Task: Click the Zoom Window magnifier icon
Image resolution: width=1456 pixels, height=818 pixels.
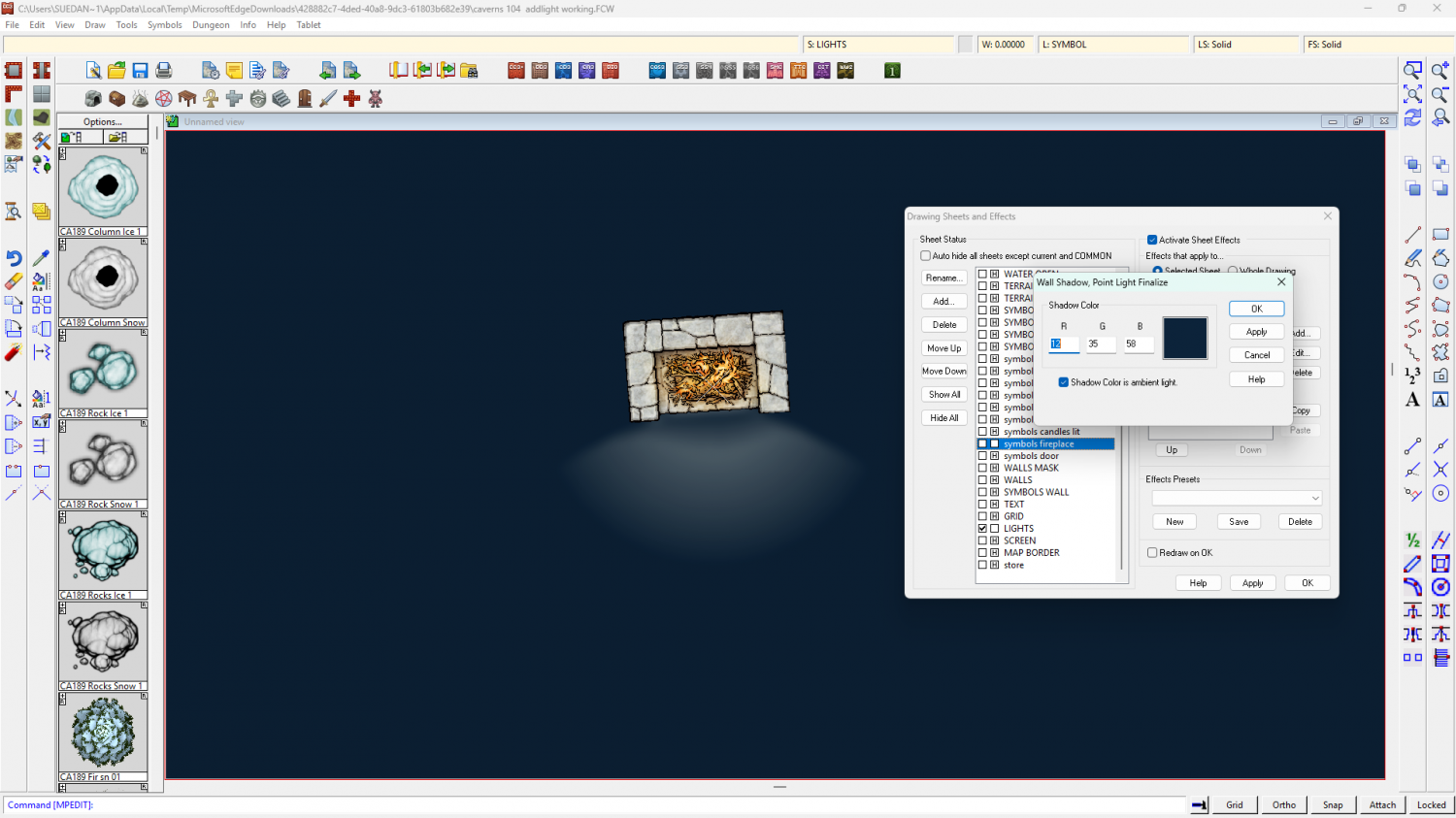Action: click(1412, 71)
